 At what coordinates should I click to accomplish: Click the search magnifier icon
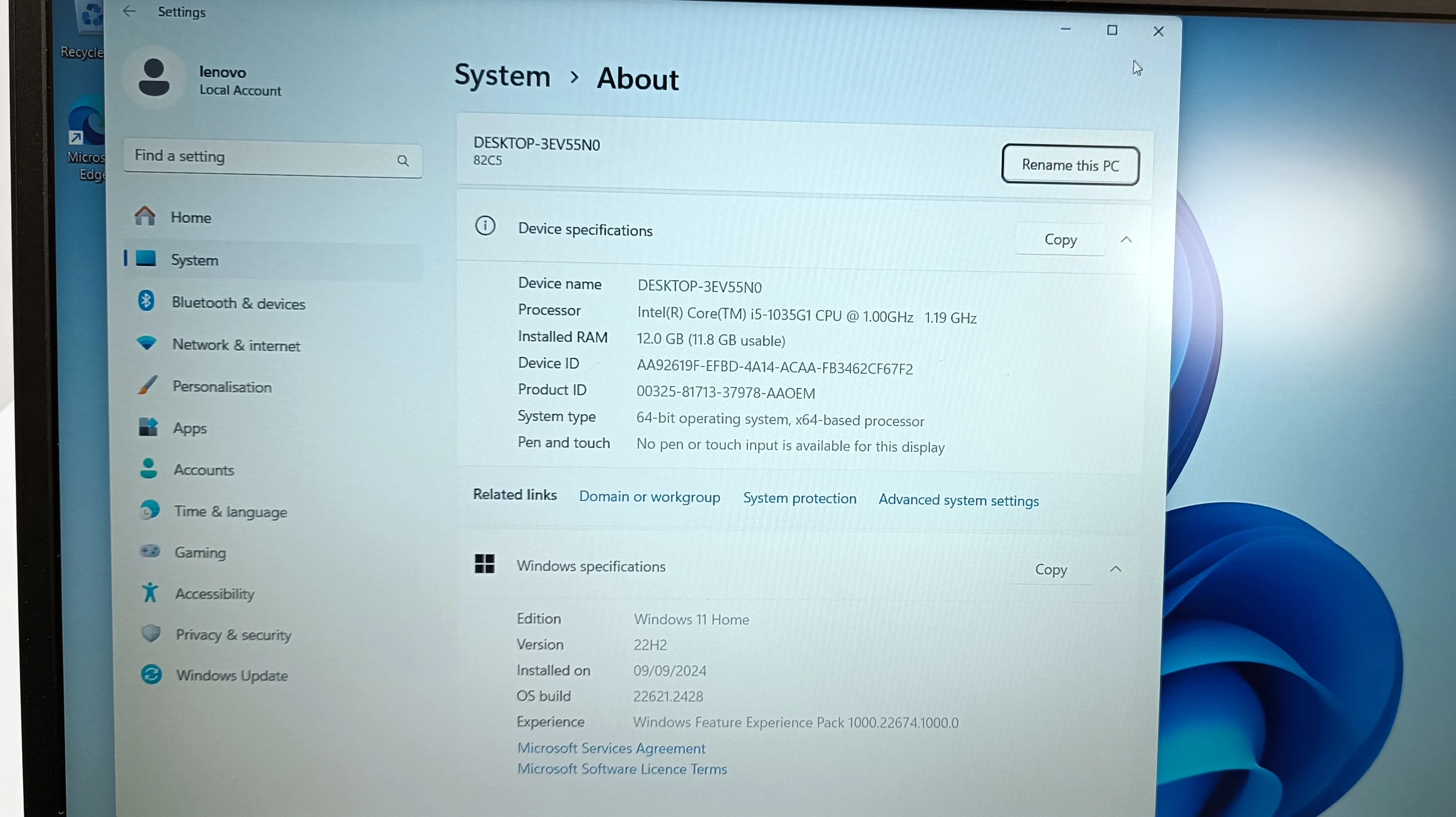403,161
